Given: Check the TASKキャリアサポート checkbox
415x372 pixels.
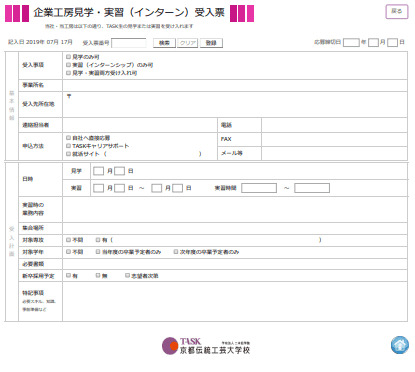Looking at the screenshot, I should coord(68,146).
